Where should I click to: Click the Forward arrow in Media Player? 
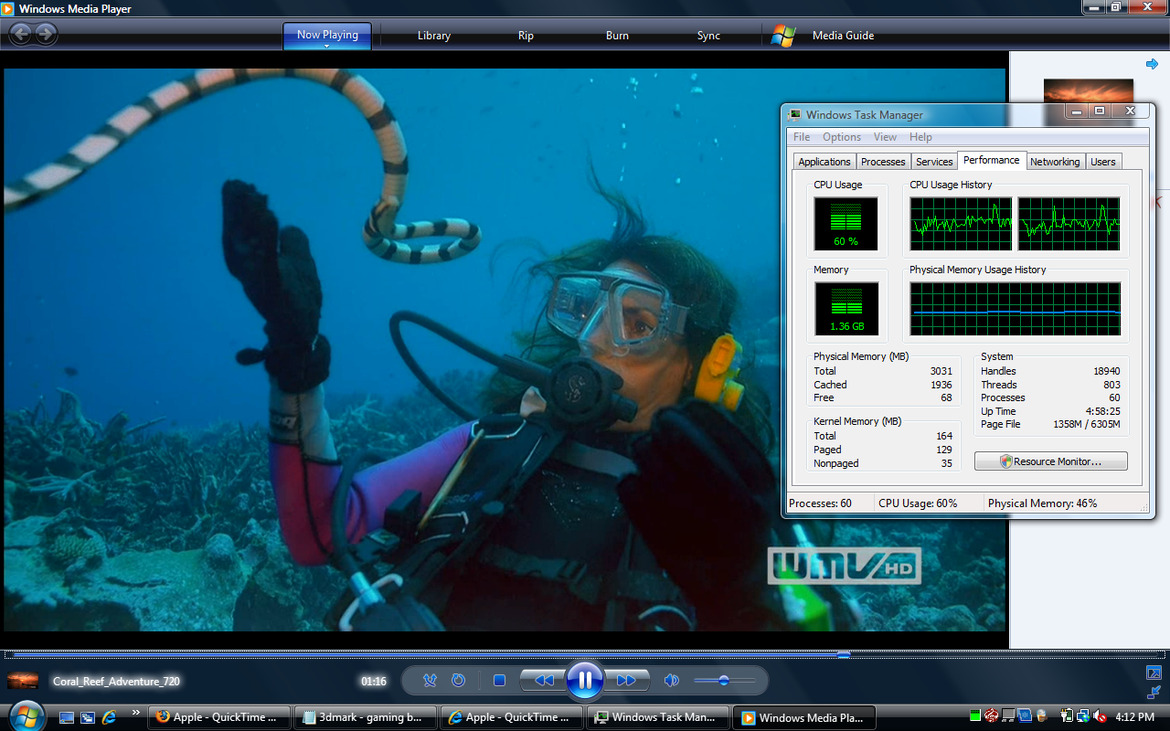(46, 34)
